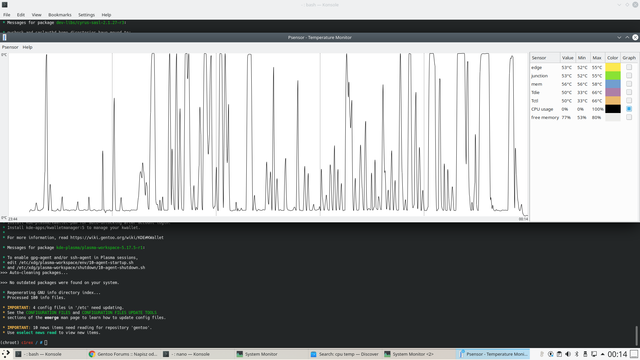640x360 pixels.
Task: Click the light grey swatch for free memory
Action: 613,117
